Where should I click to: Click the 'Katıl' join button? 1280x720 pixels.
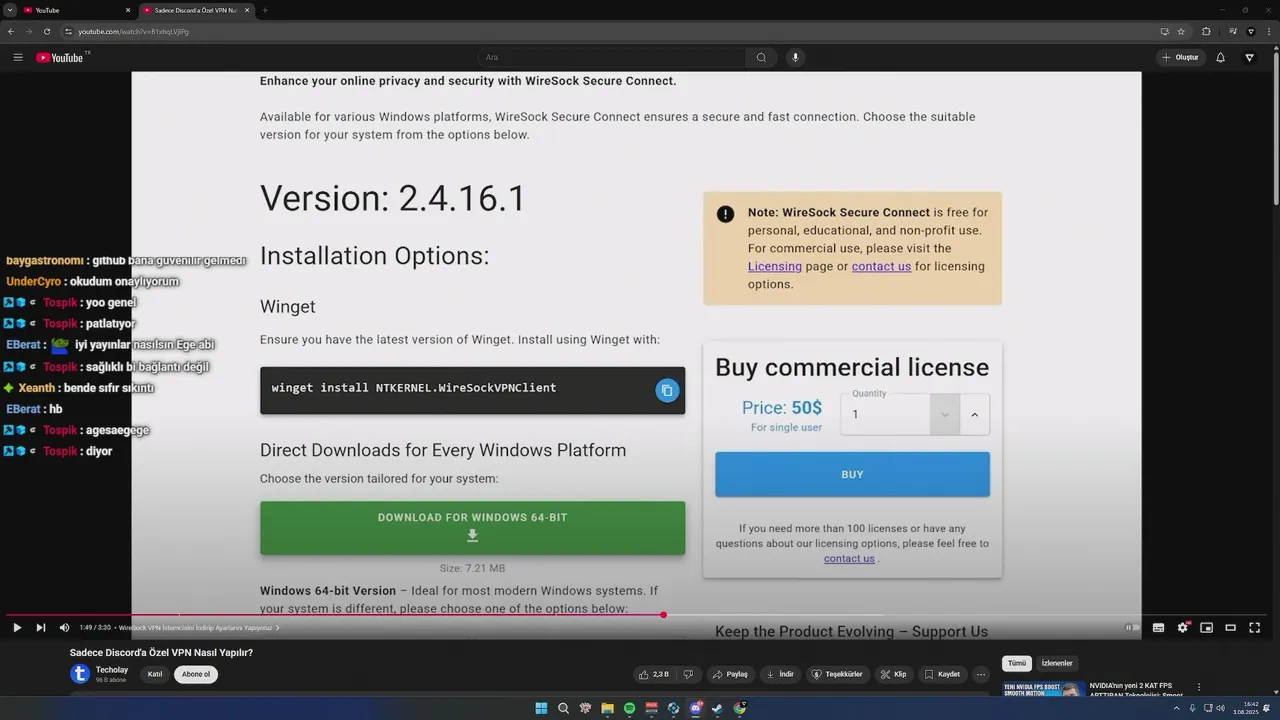click(155, 674)
